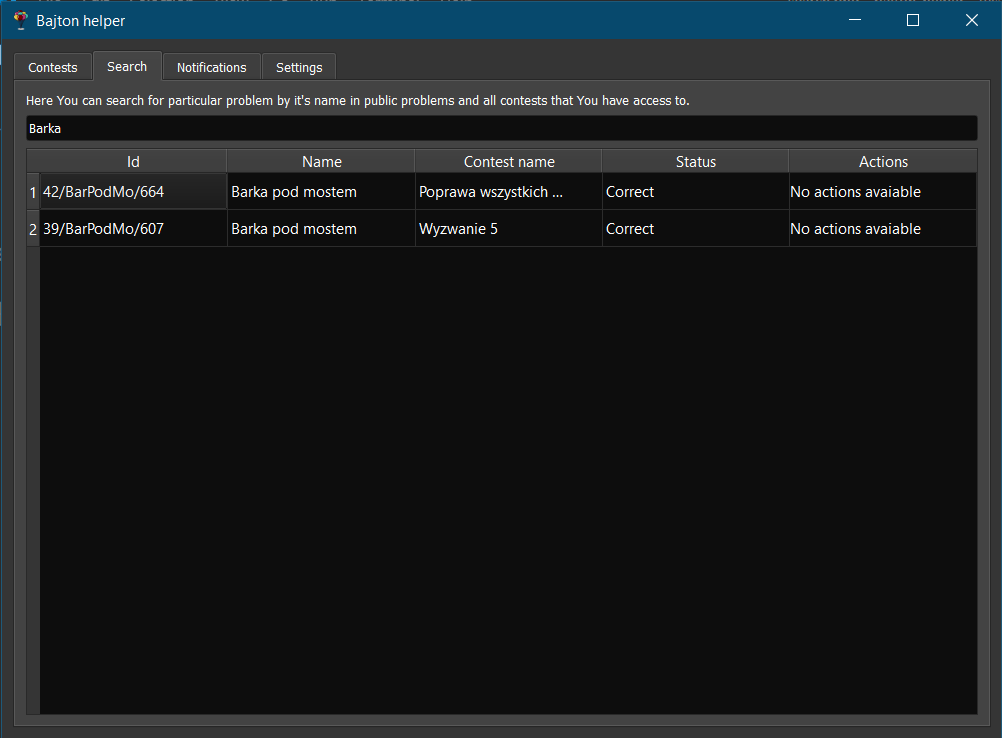Sort by the Name column header

321,162
